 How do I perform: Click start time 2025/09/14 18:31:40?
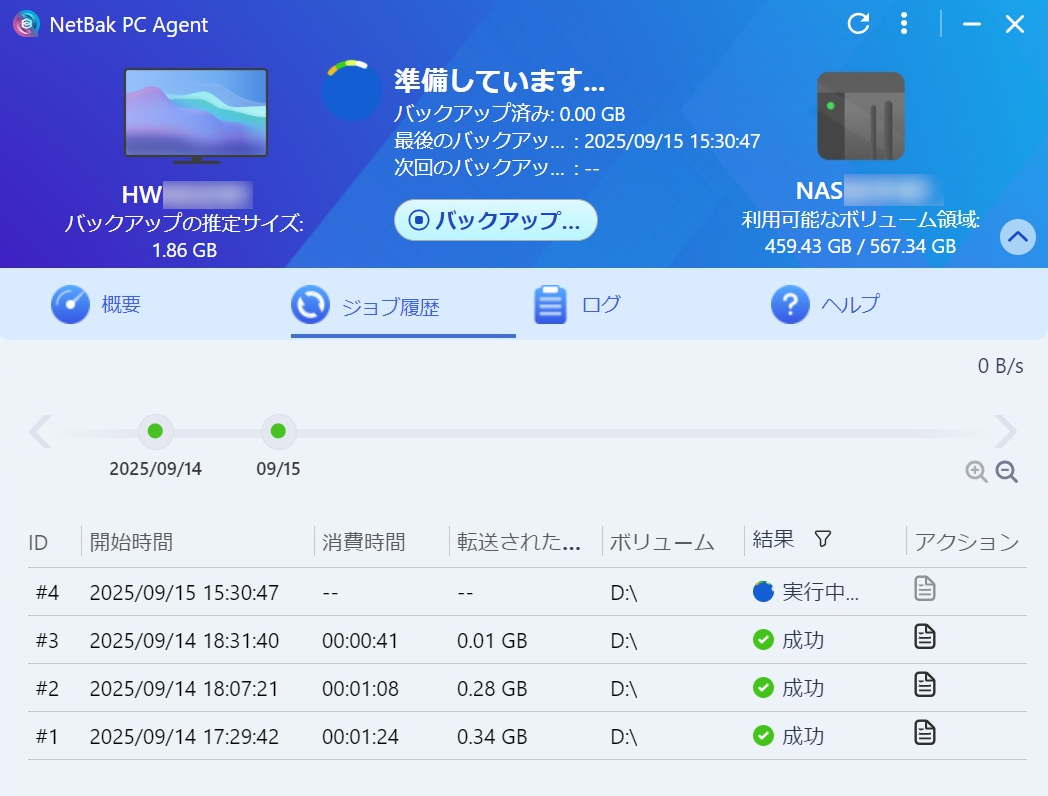pyautogui.click(x=184, y=640)
